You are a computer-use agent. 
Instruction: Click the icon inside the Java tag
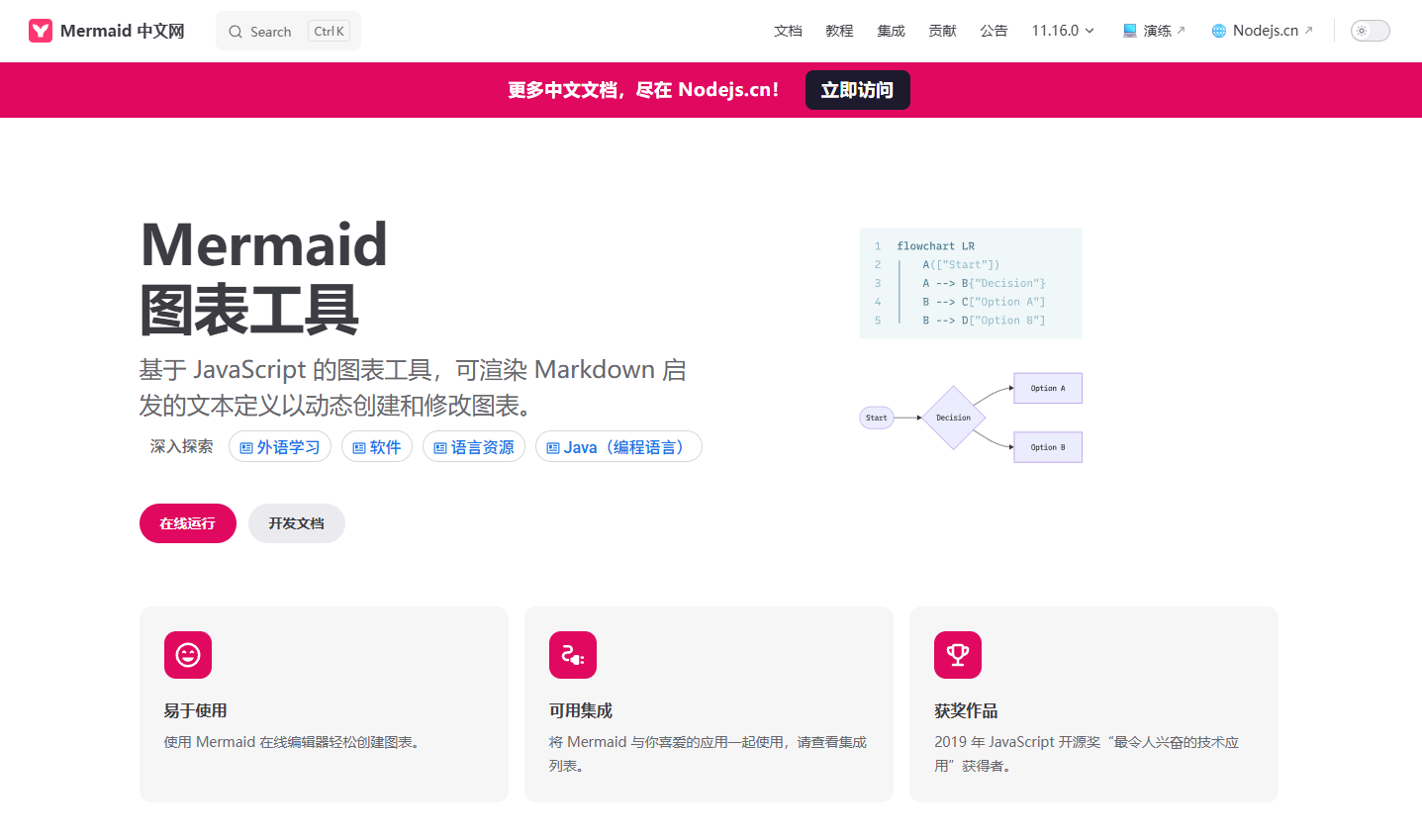(553, 448)
